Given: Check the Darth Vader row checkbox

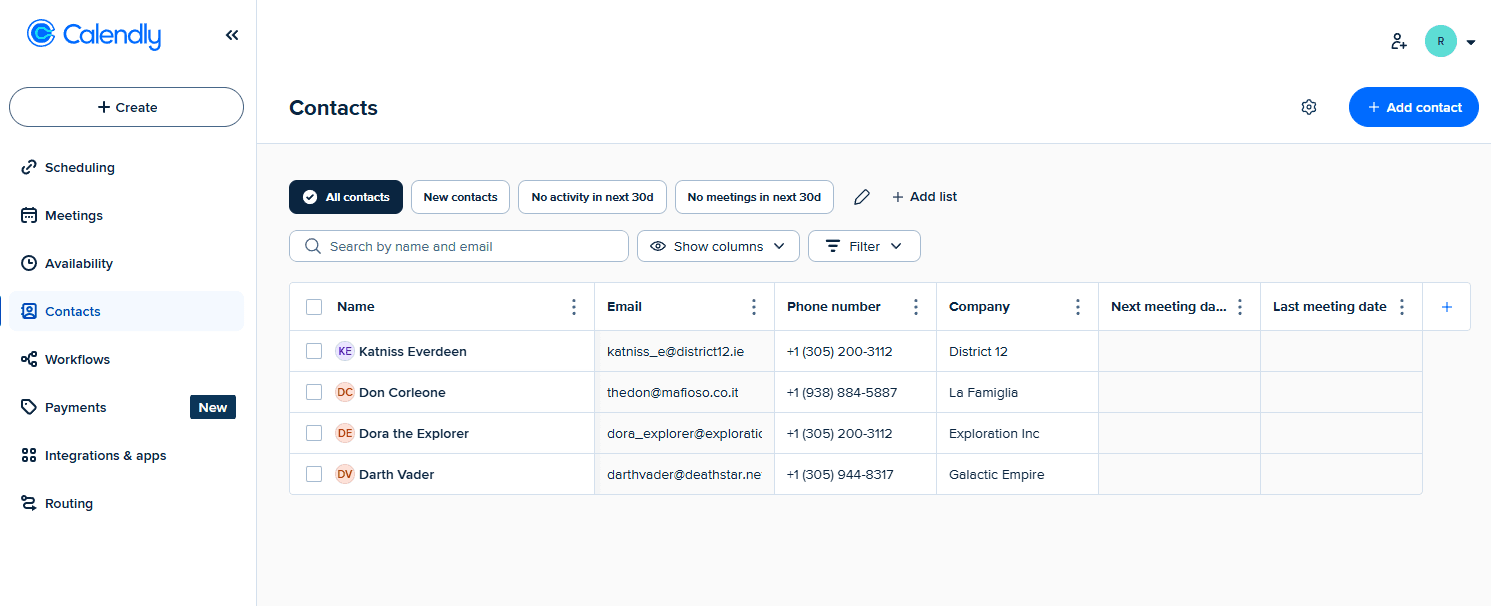Looking at the screenshot, I should click(x=314, y=474).
